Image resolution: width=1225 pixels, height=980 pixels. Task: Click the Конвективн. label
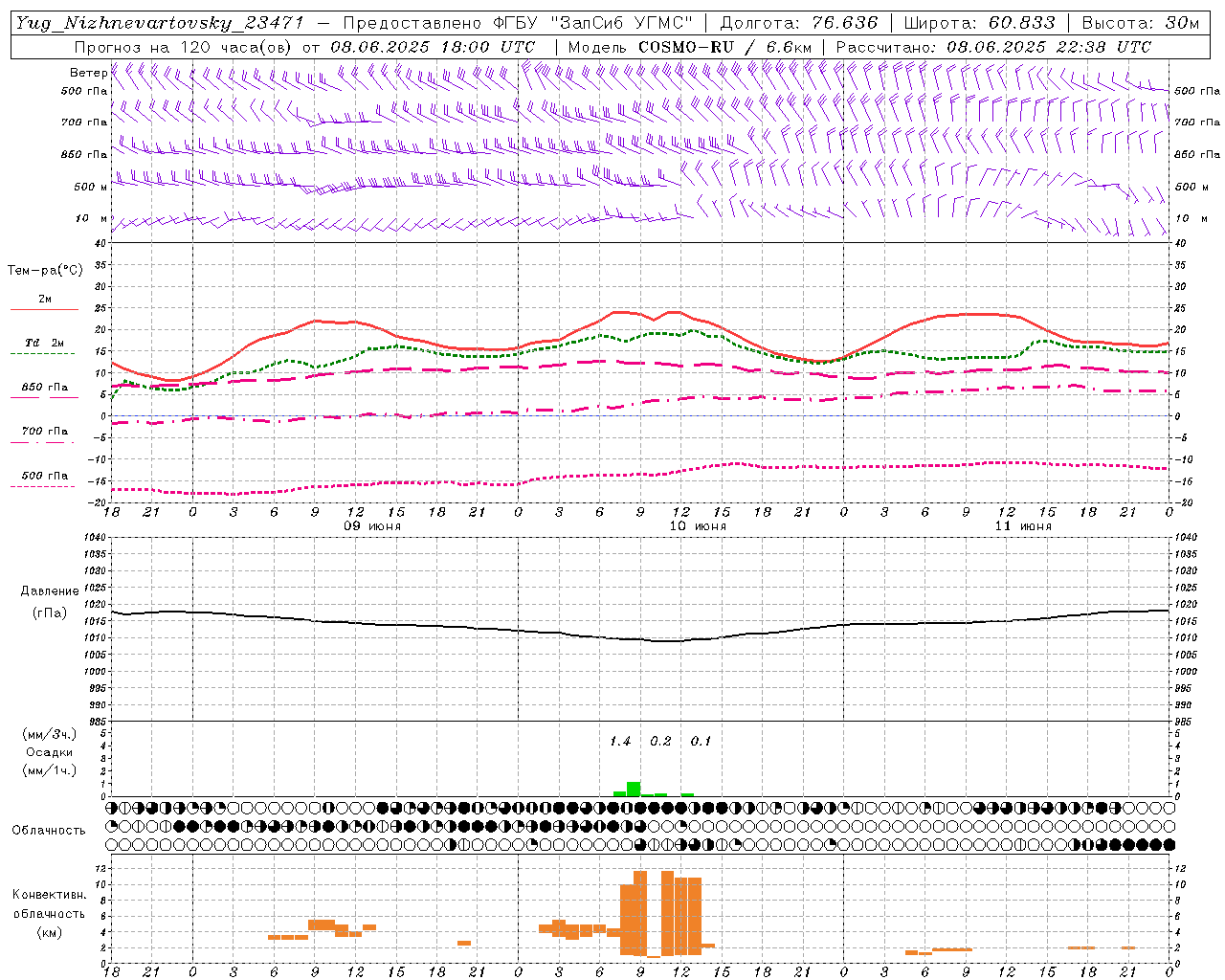pos(49,895)
